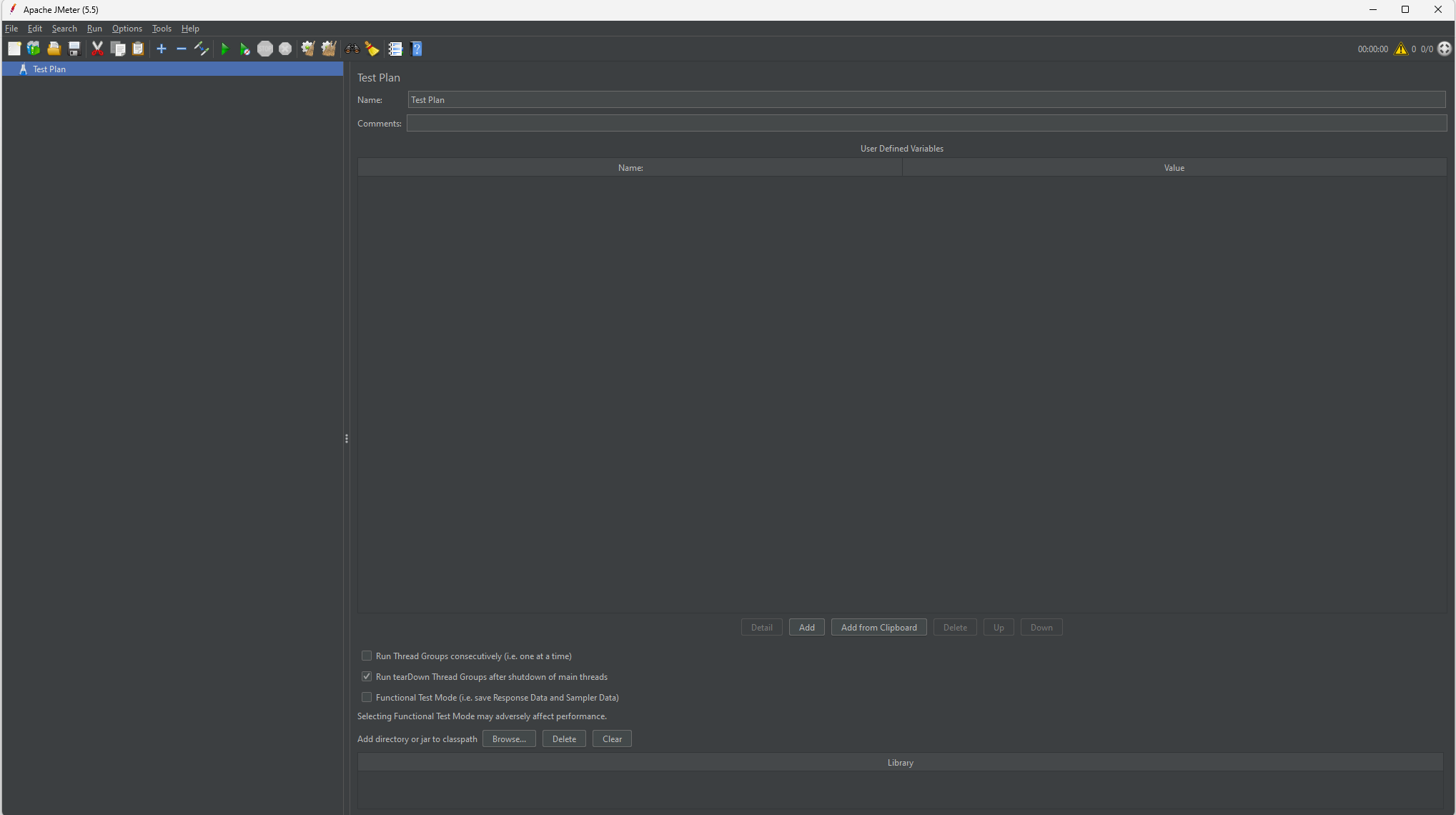The width and height of the screenshot is (1456, 815).
Task: Enable Functional Test Mode checkbox
Action: click(x=367, y=697)
